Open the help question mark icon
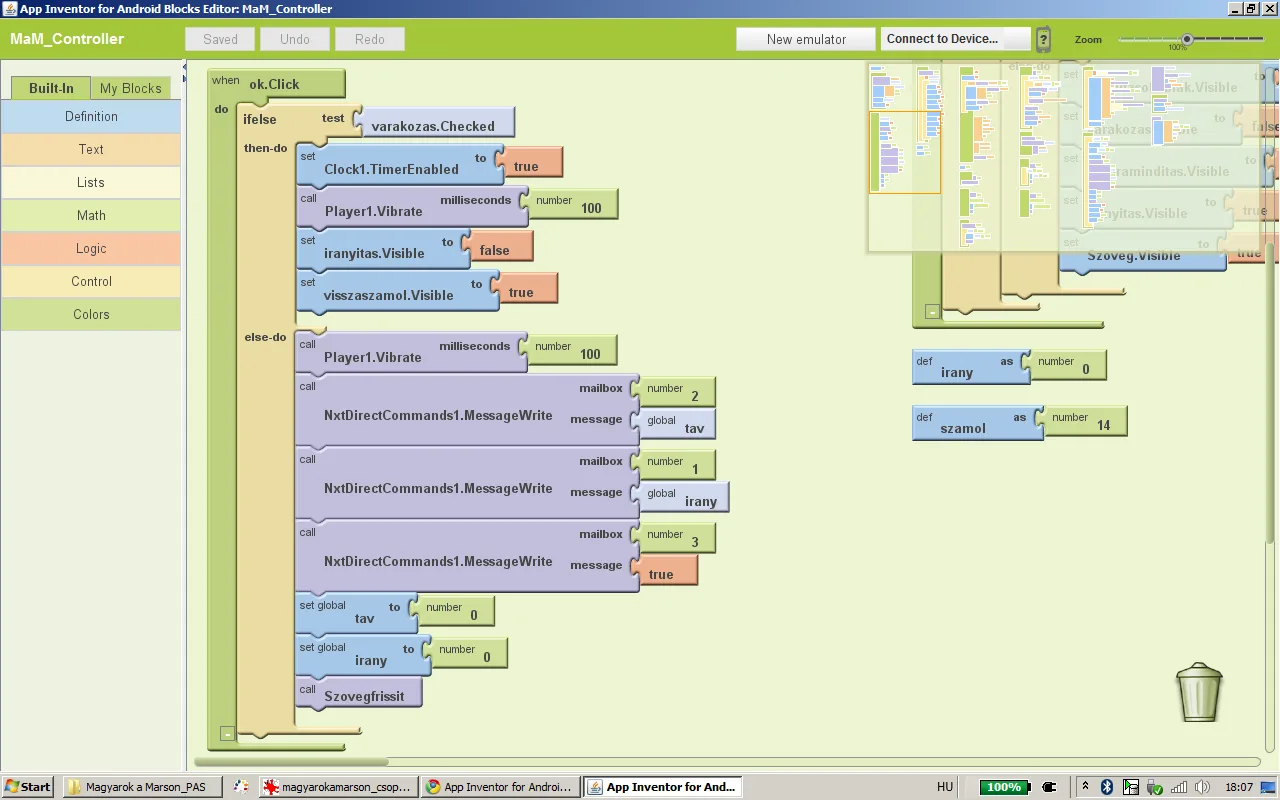 point(1043,40)
